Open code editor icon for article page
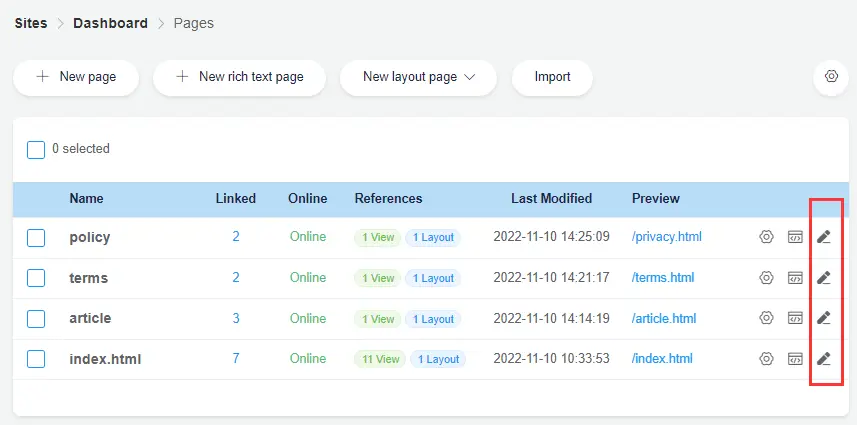The width and height of the screenshot is (857, 425). 795,318
